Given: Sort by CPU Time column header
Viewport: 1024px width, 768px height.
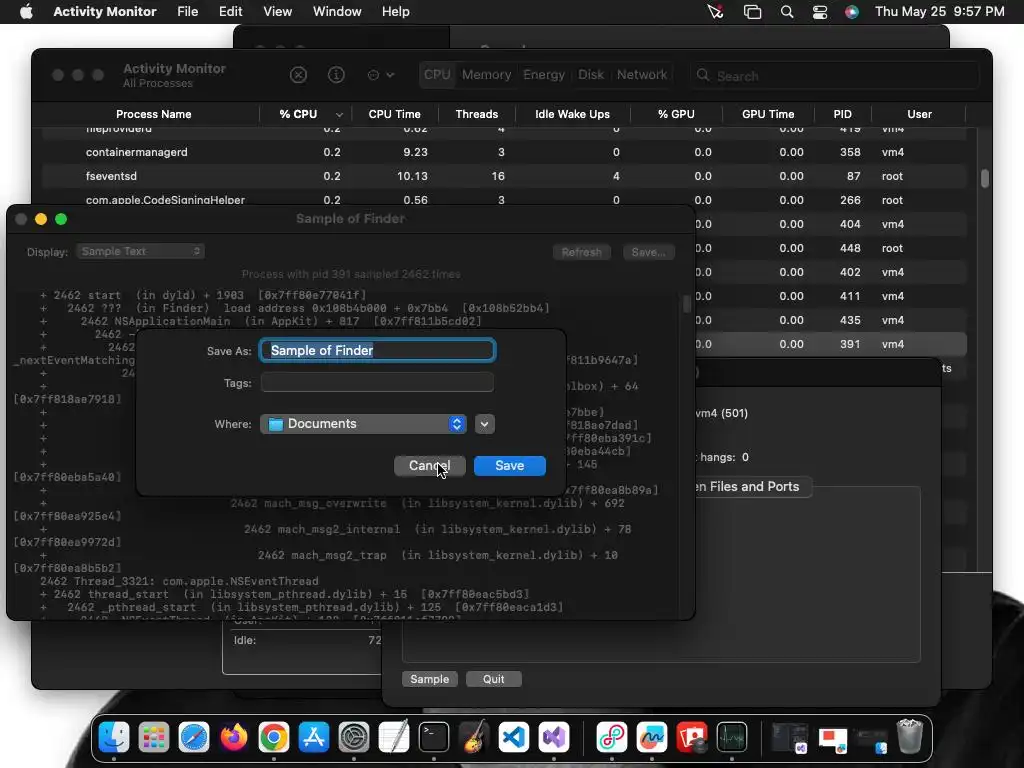Looking at the screenshot, I should pos(394,114).
